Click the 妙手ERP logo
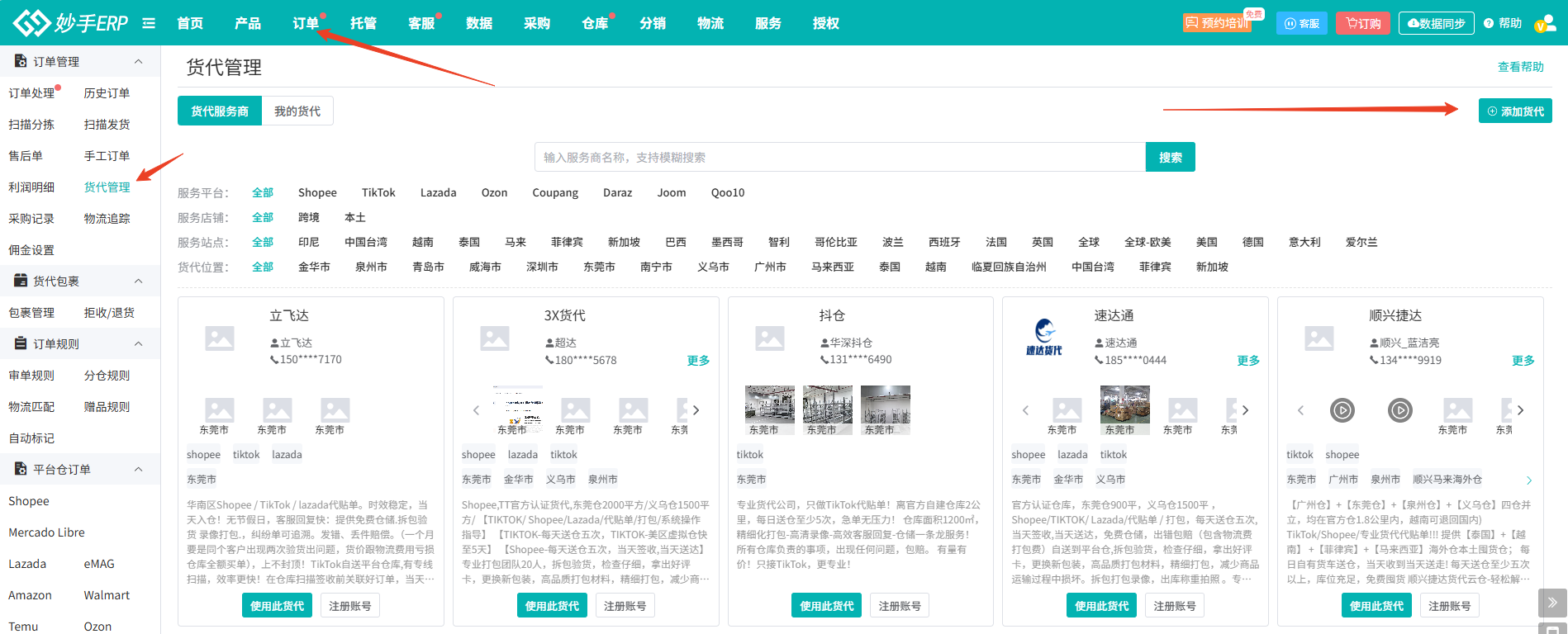 (70, 22)
